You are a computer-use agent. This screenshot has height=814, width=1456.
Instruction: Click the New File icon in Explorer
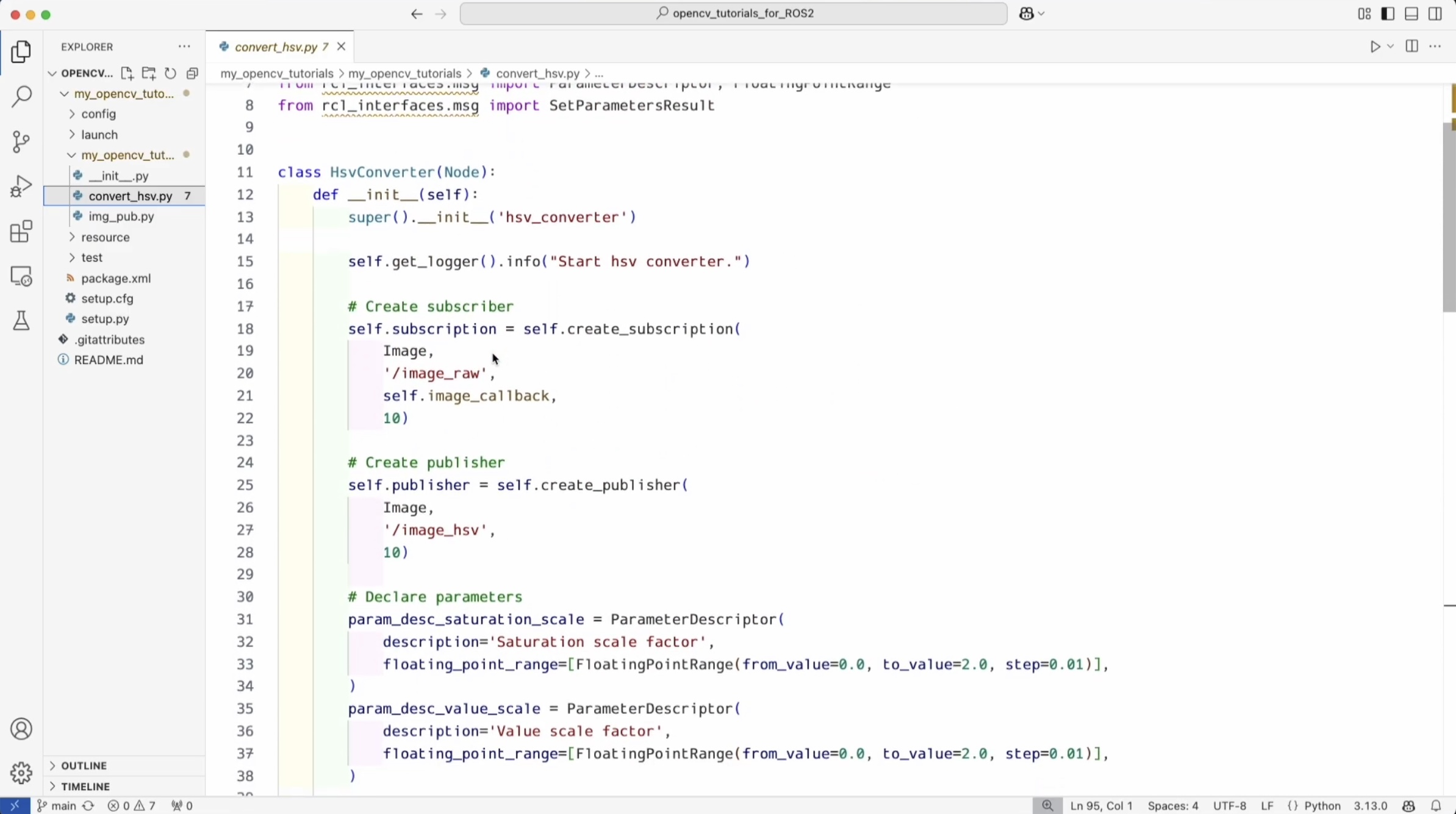click(x=127, y=73)
